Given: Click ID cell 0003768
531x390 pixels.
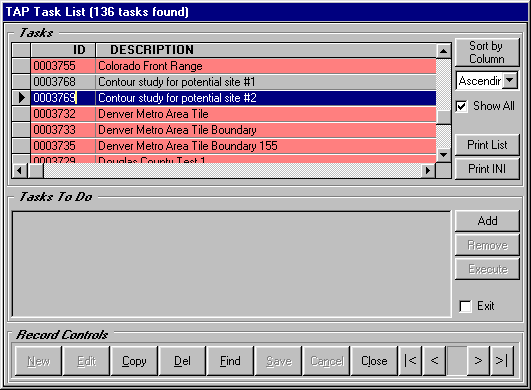Looking at the screenshot, I should [x=63, y=82].
